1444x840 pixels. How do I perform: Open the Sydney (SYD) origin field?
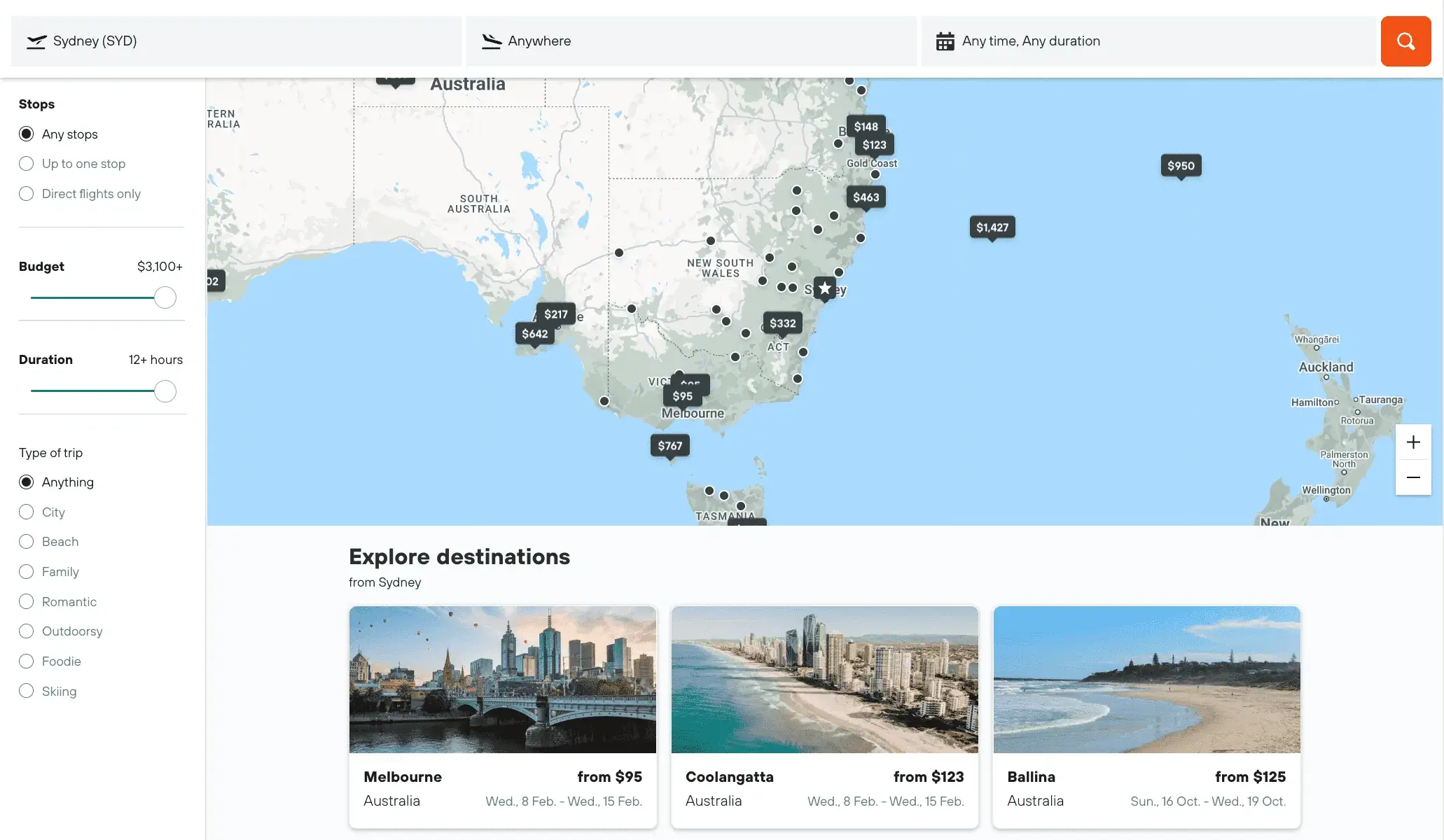pos(236,41)
